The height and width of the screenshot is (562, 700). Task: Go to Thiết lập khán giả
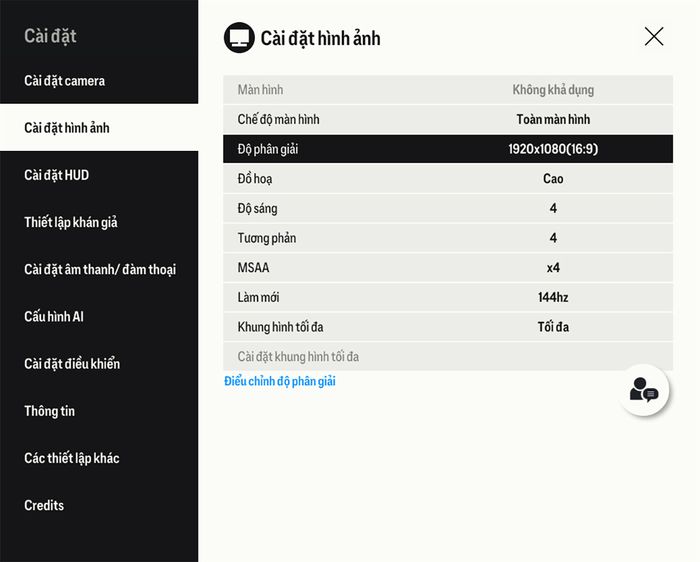click(x=71, y=222)
